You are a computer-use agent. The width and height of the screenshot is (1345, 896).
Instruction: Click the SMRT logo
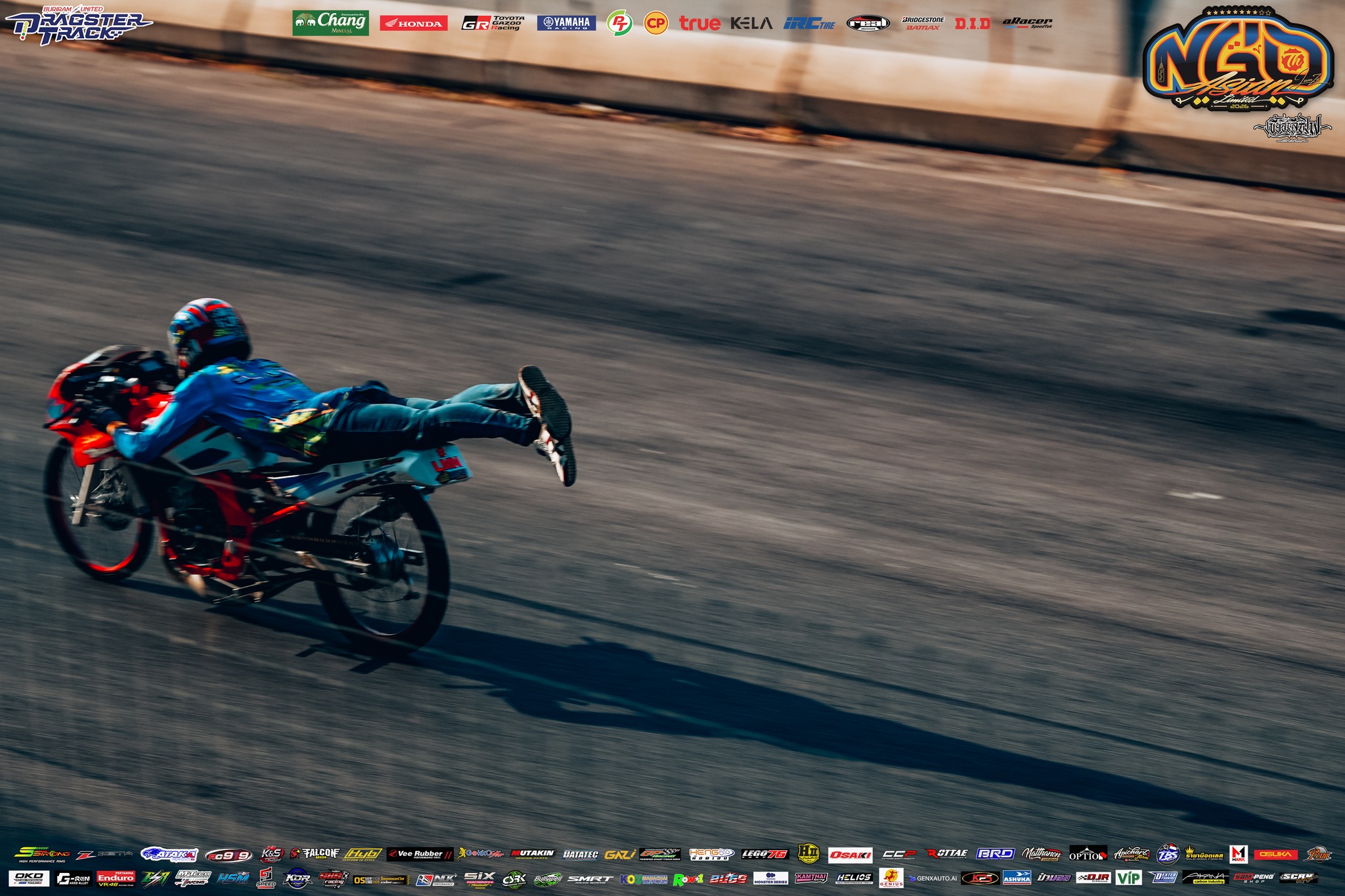pyautogui.click(x=590, y=879)
